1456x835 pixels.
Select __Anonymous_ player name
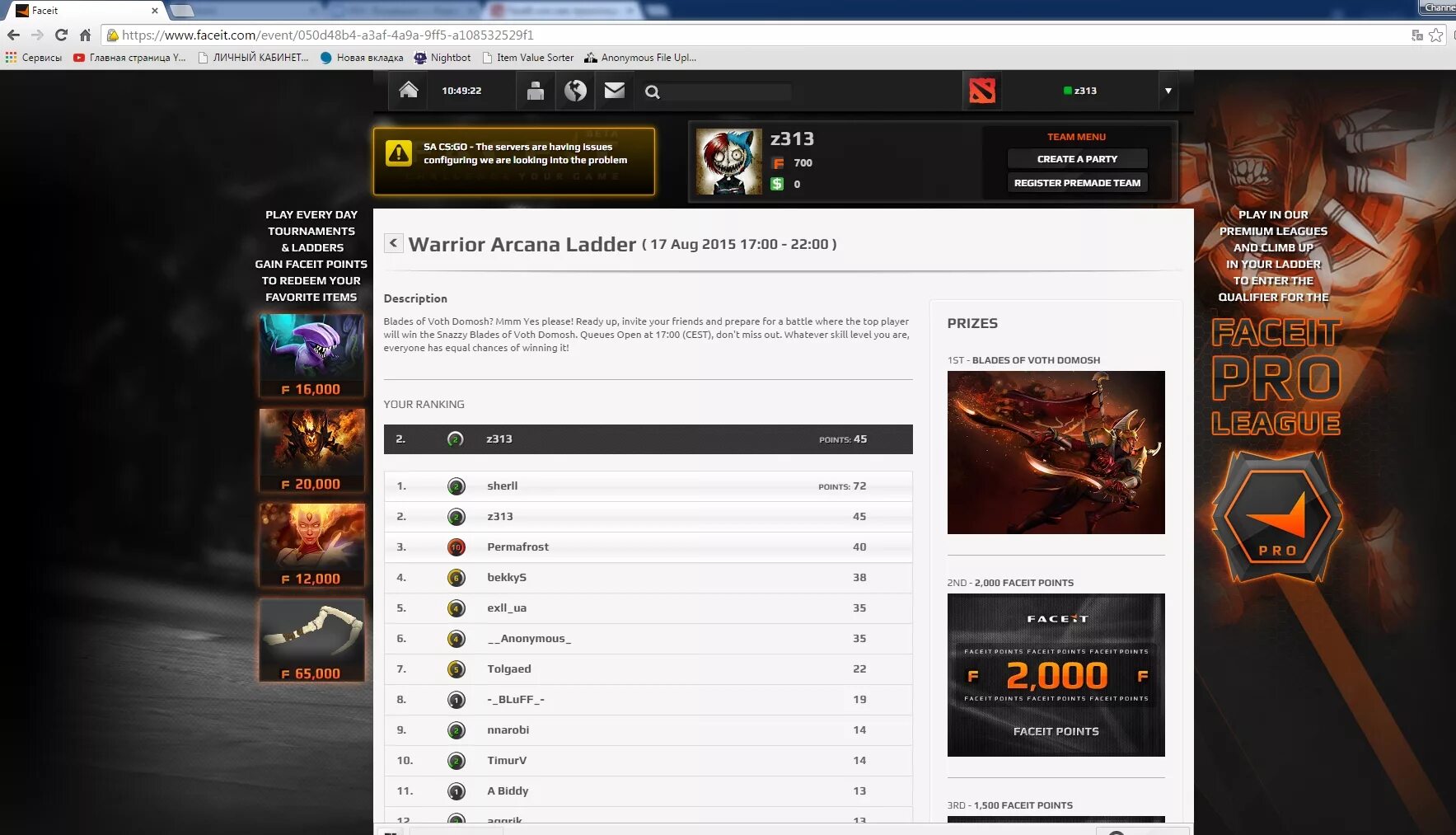529,639
